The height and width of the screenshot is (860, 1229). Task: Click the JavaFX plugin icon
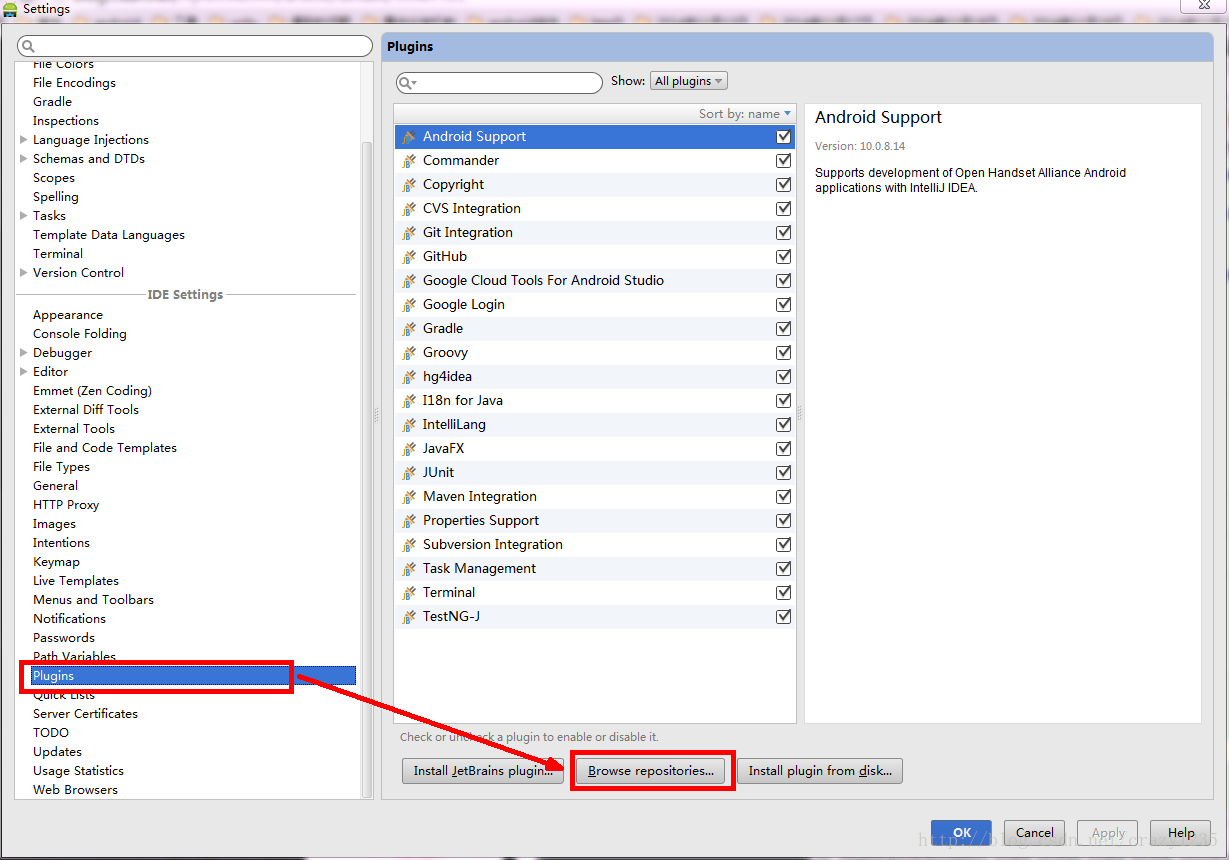pos(409,449)
